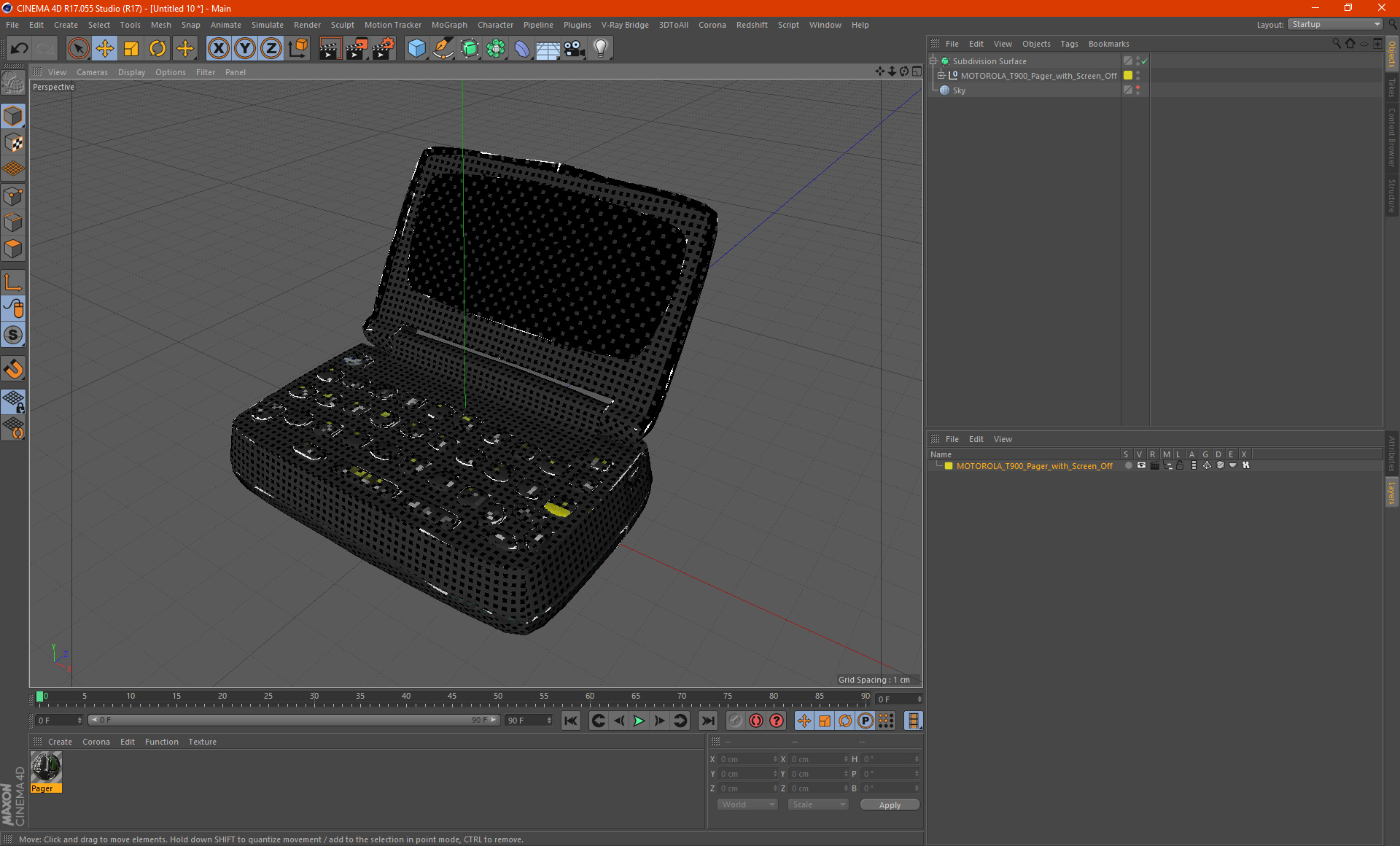1400x846 pixels.
Task: Open the Array modeling objects icon
Action: [x=496, y=49]
